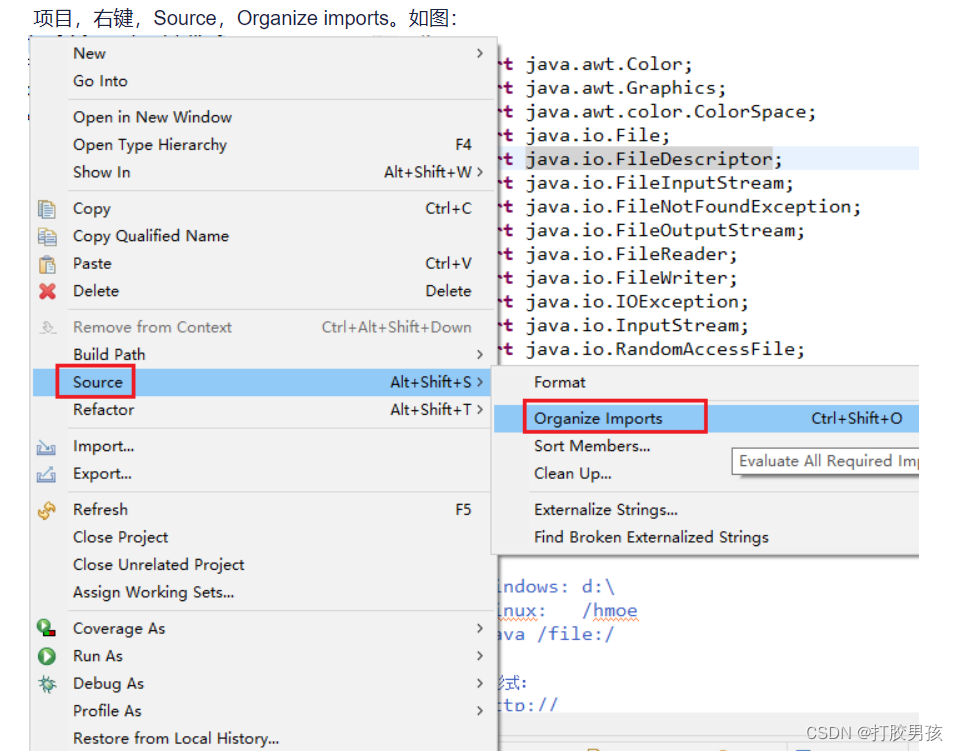
Task: Select Clean Up... submenu entry
Action: click(x=707, y=474)
